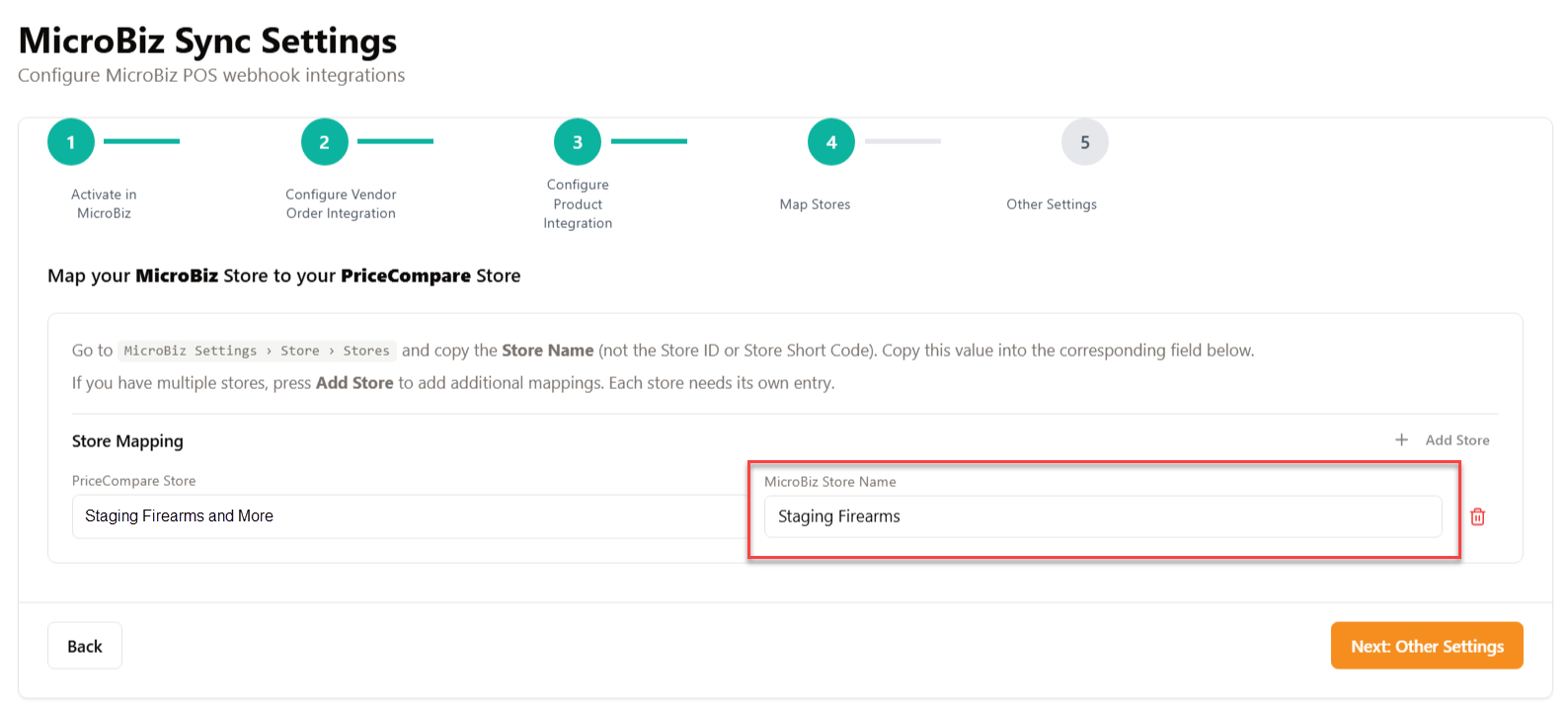1568x709 pixels.
Task: Click the Add Store label
Action: tap(1457, 440)
